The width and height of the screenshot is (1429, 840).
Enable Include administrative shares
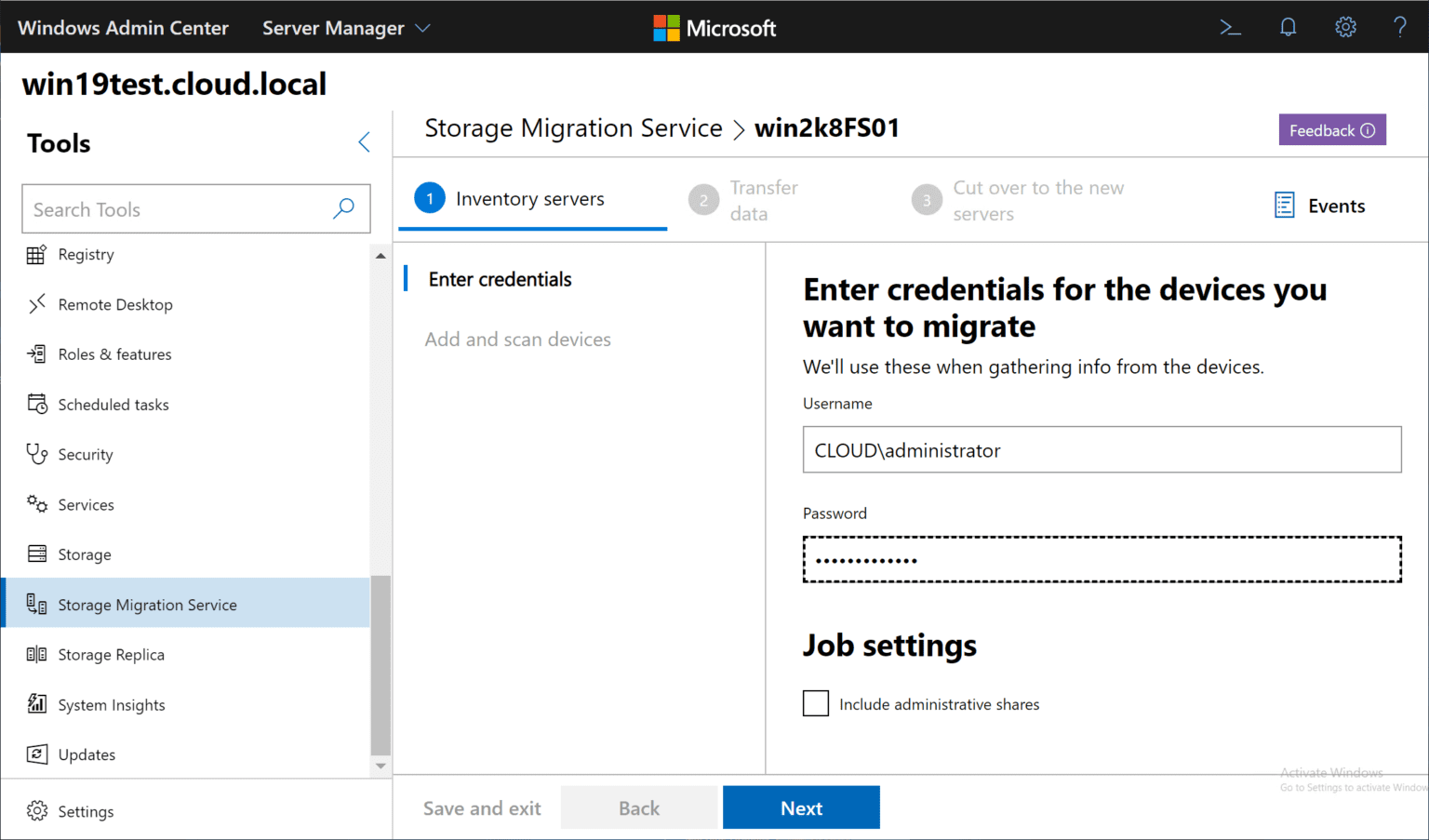coord(816,703)
